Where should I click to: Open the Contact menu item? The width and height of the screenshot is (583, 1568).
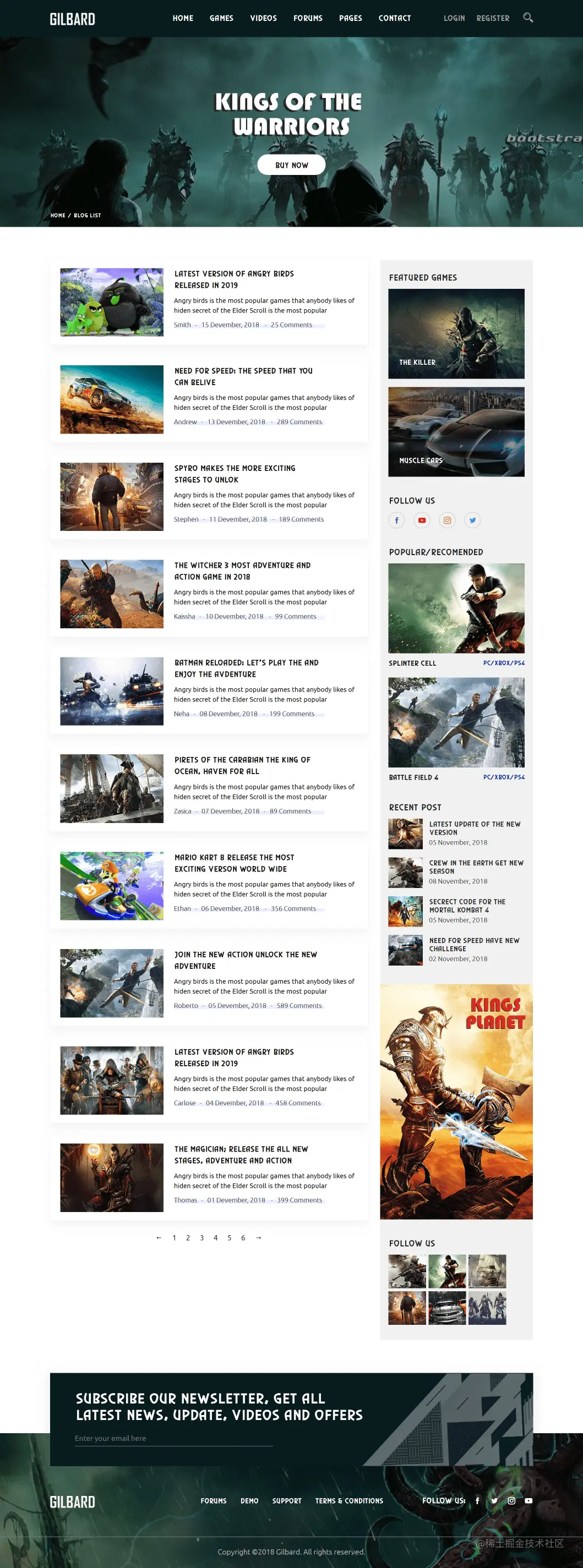[x=395, y=18]
